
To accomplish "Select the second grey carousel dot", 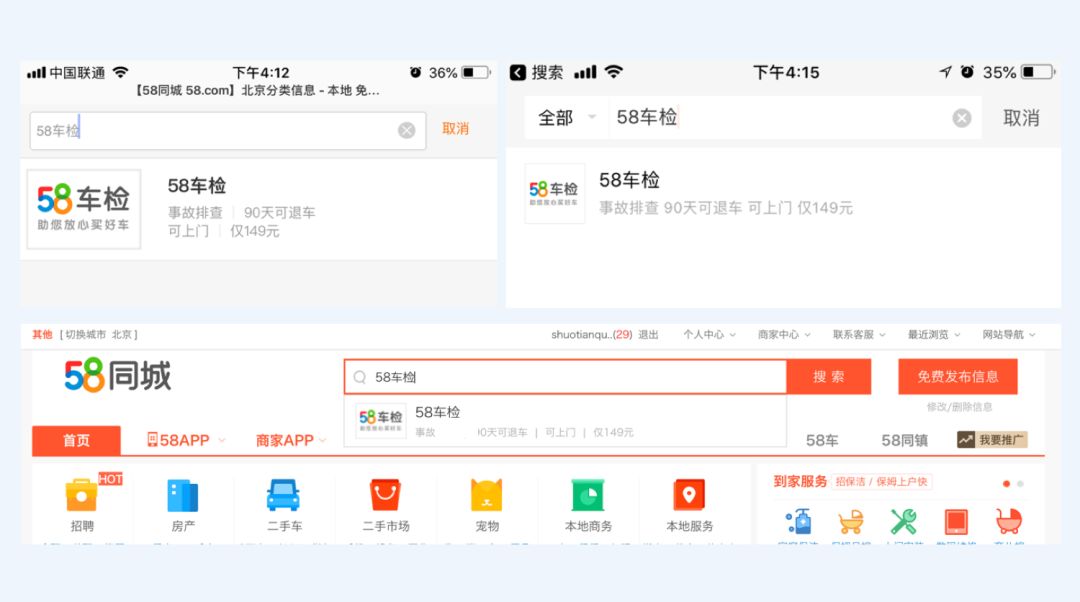I will pyautogui.click(x=1020, y=484).
